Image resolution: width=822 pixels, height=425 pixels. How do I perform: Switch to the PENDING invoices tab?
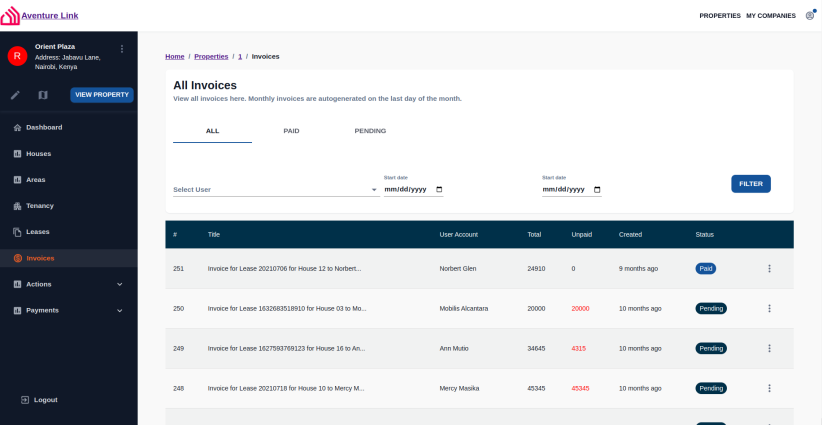[370, 131]
